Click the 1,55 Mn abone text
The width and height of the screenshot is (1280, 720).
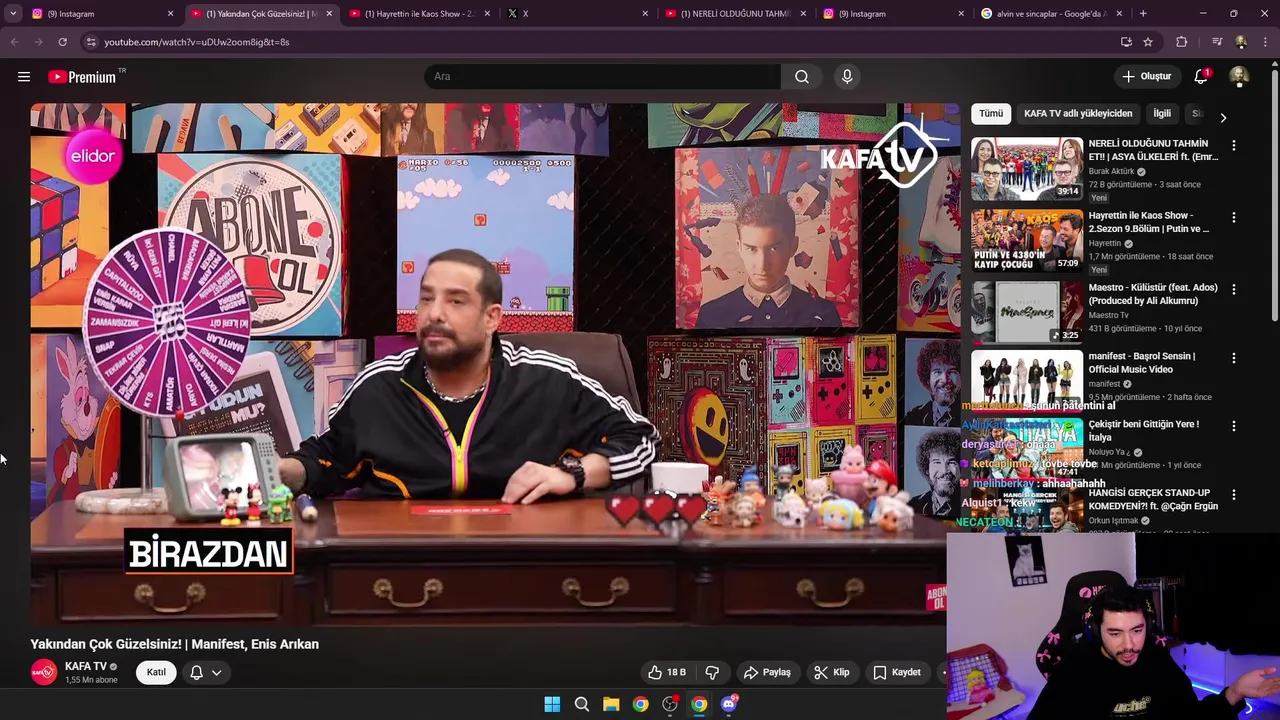click(91, 681)
